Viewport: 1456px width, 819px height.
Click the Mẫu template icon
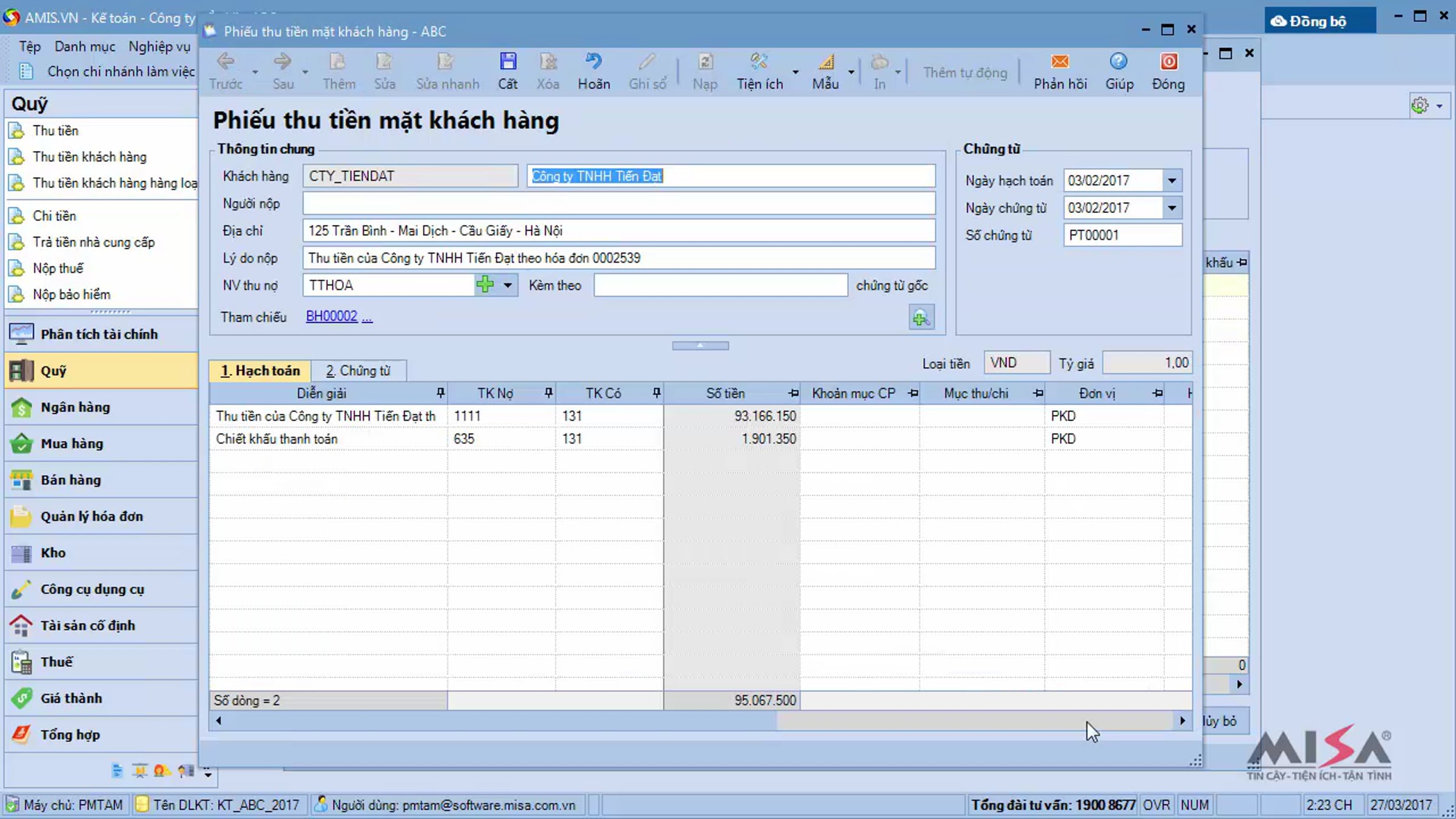pos(826,62)
